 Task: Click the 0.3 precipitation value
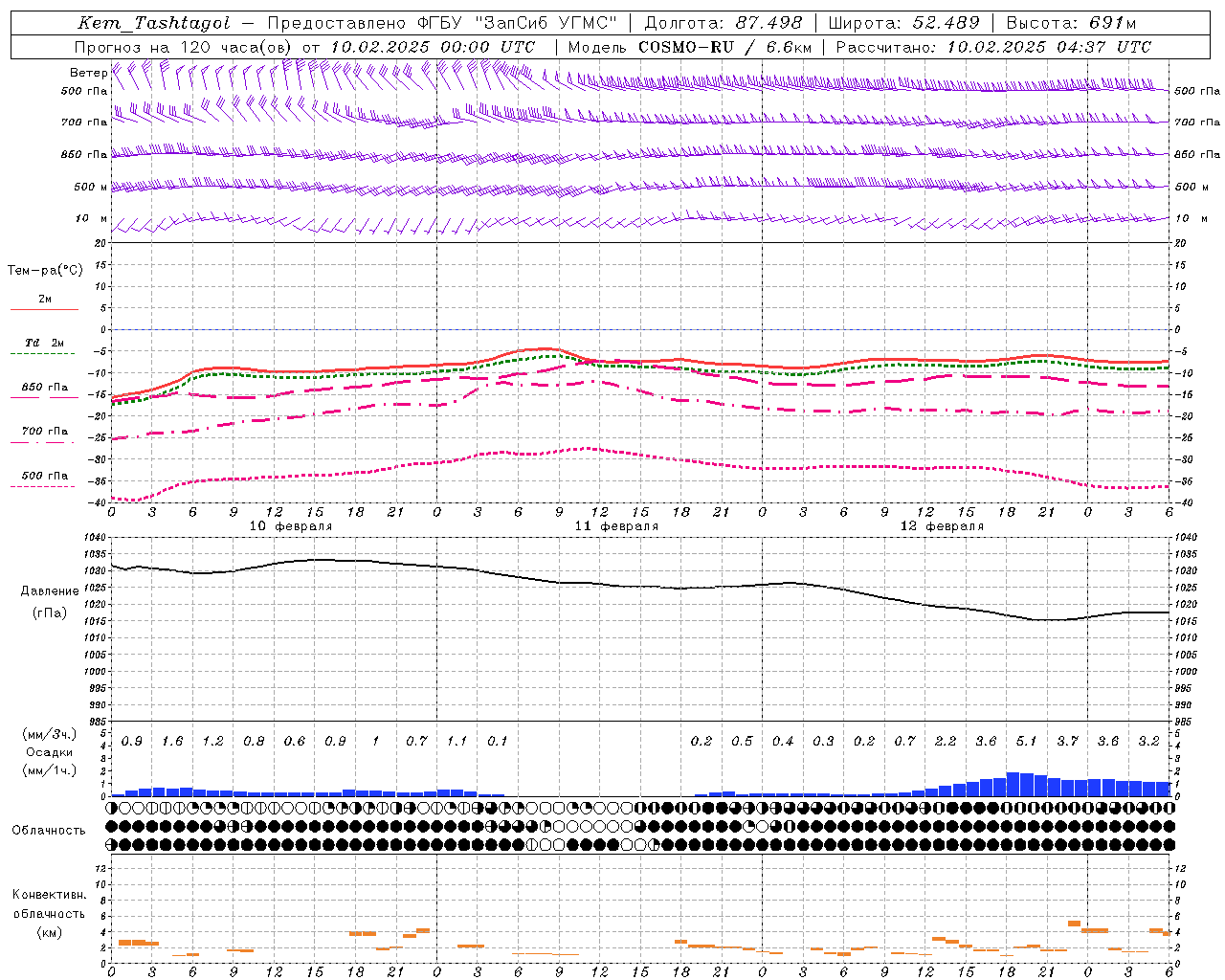[823, 742]
